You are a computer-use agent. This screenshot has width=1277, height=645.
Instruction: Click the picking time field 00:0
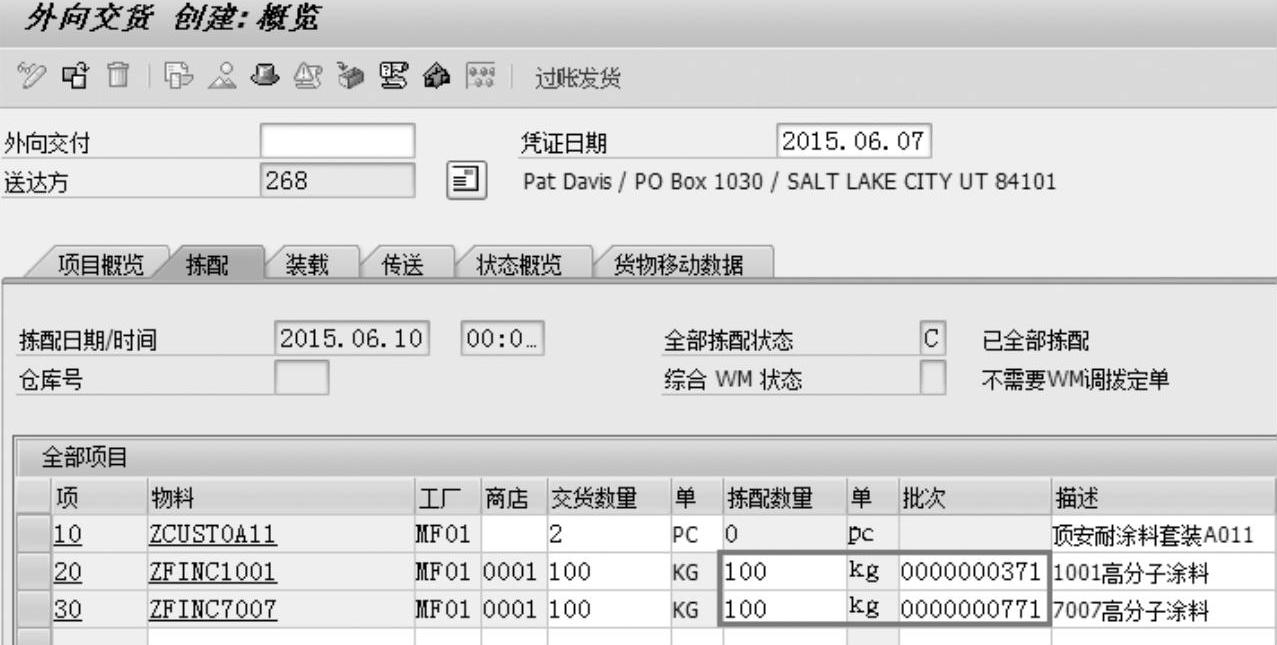pyautogui.click(x=502, y=339)
